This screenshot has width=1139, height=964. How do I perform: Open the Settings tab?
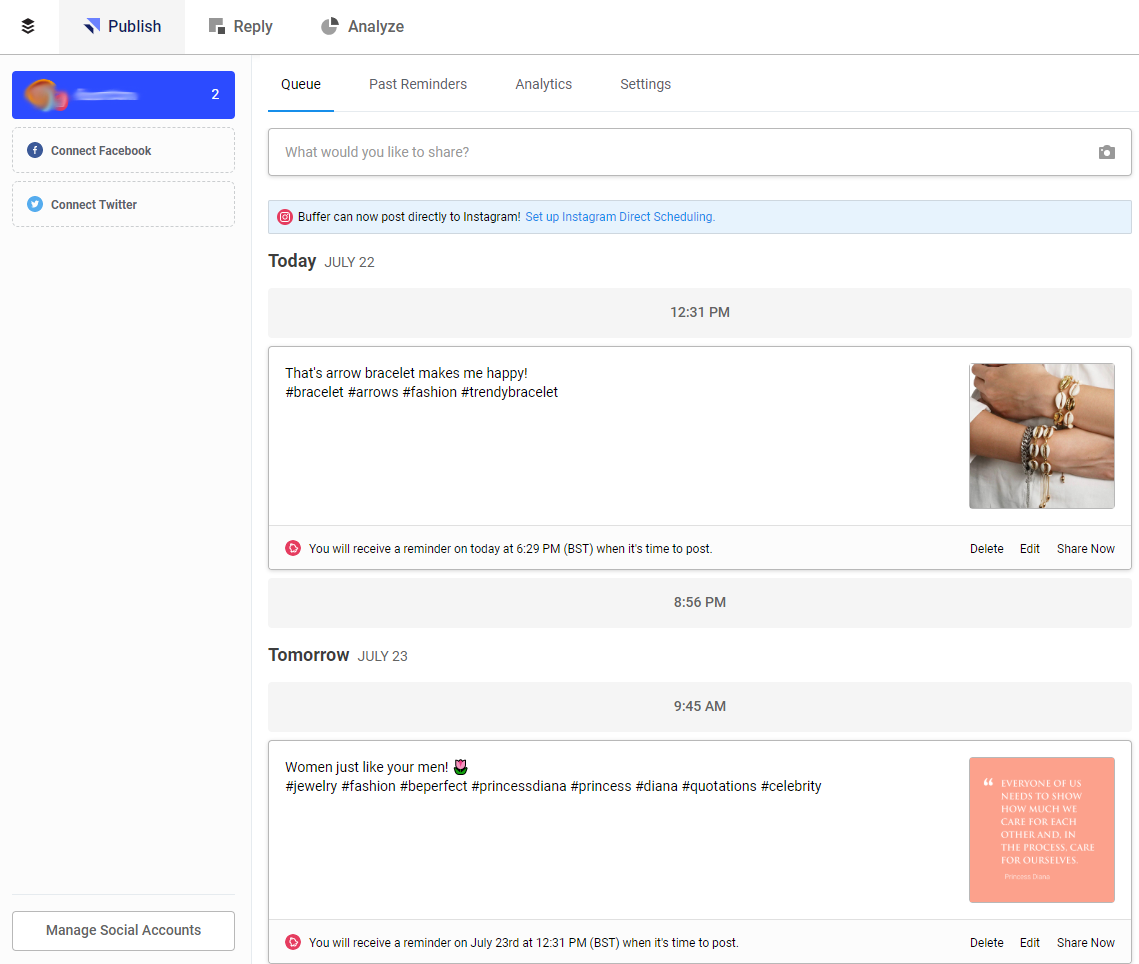tap(645, 84)
